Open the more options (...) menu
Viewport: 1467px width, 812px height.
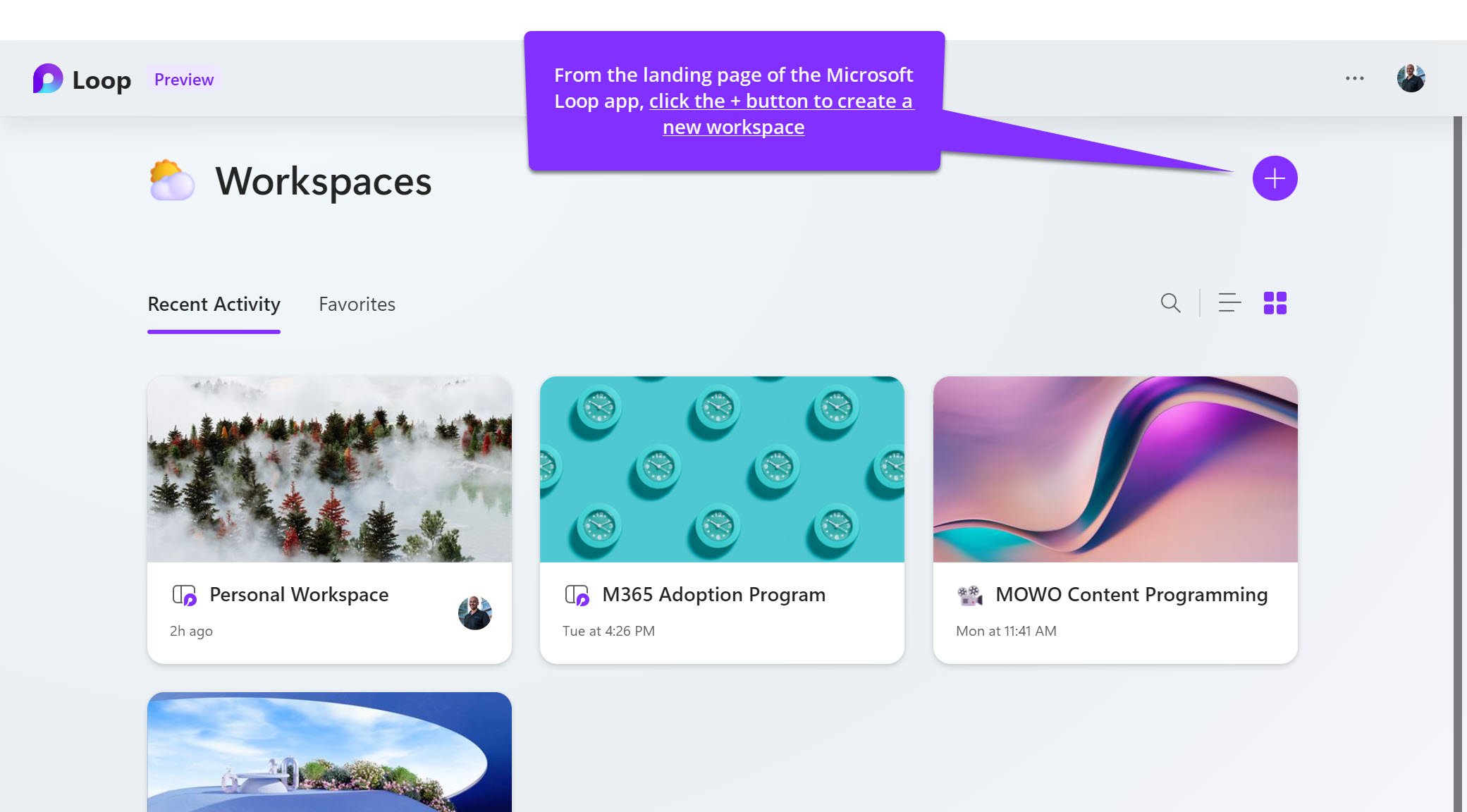click(1356, 78)
